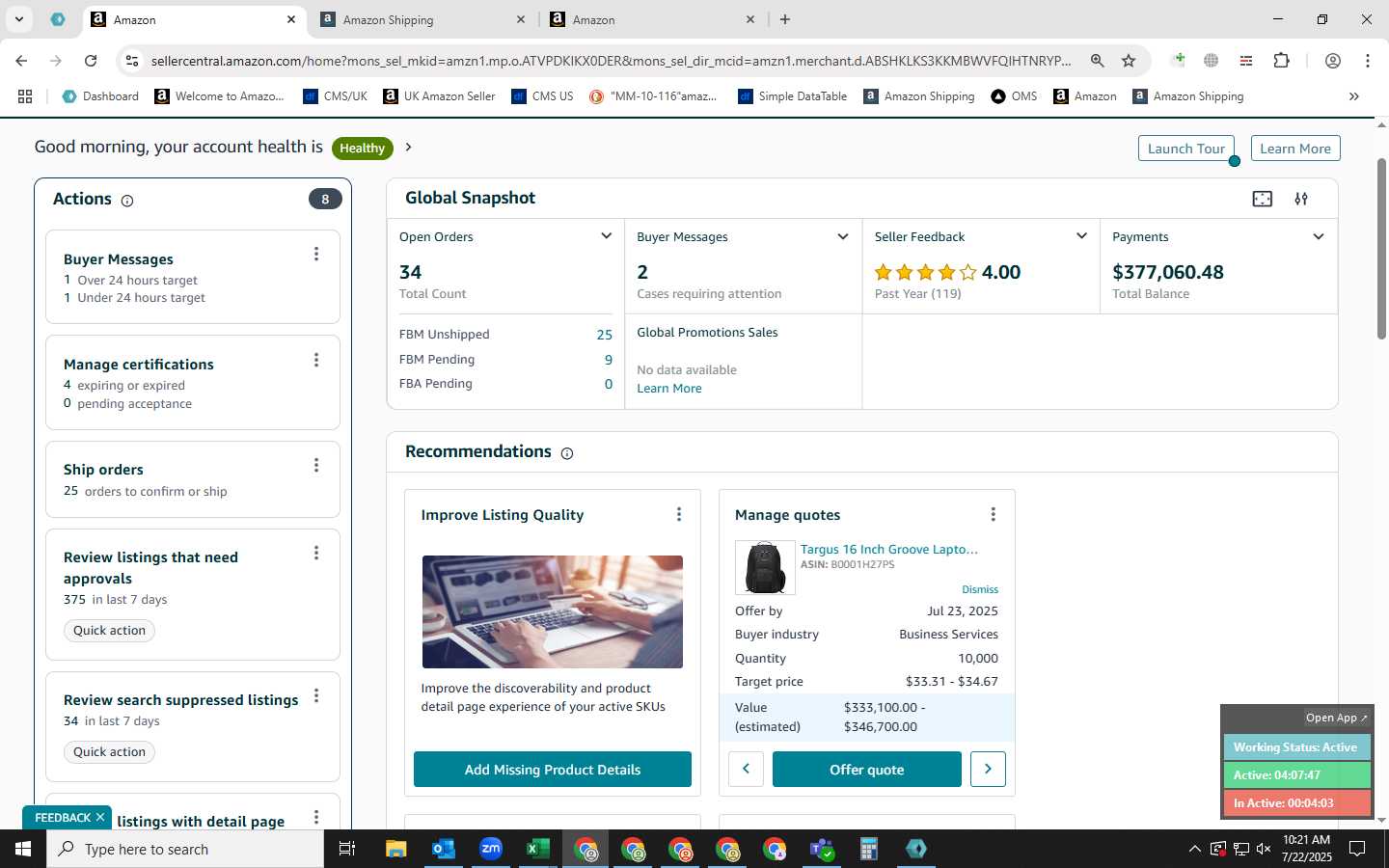Dismiss the Targus quote recommendation
The image size is (1389, 868).
(x=980, y=589)
